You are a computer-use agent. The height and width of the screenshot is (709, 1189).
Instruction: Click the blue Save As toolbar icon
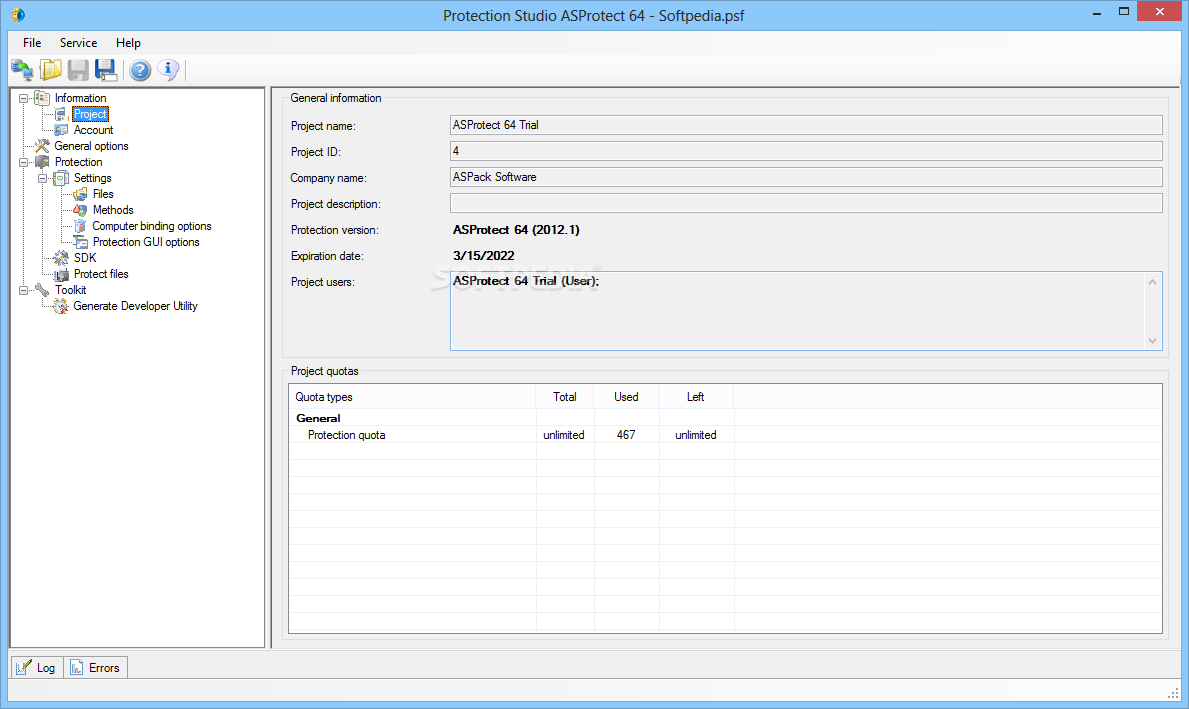click(105, 70)
